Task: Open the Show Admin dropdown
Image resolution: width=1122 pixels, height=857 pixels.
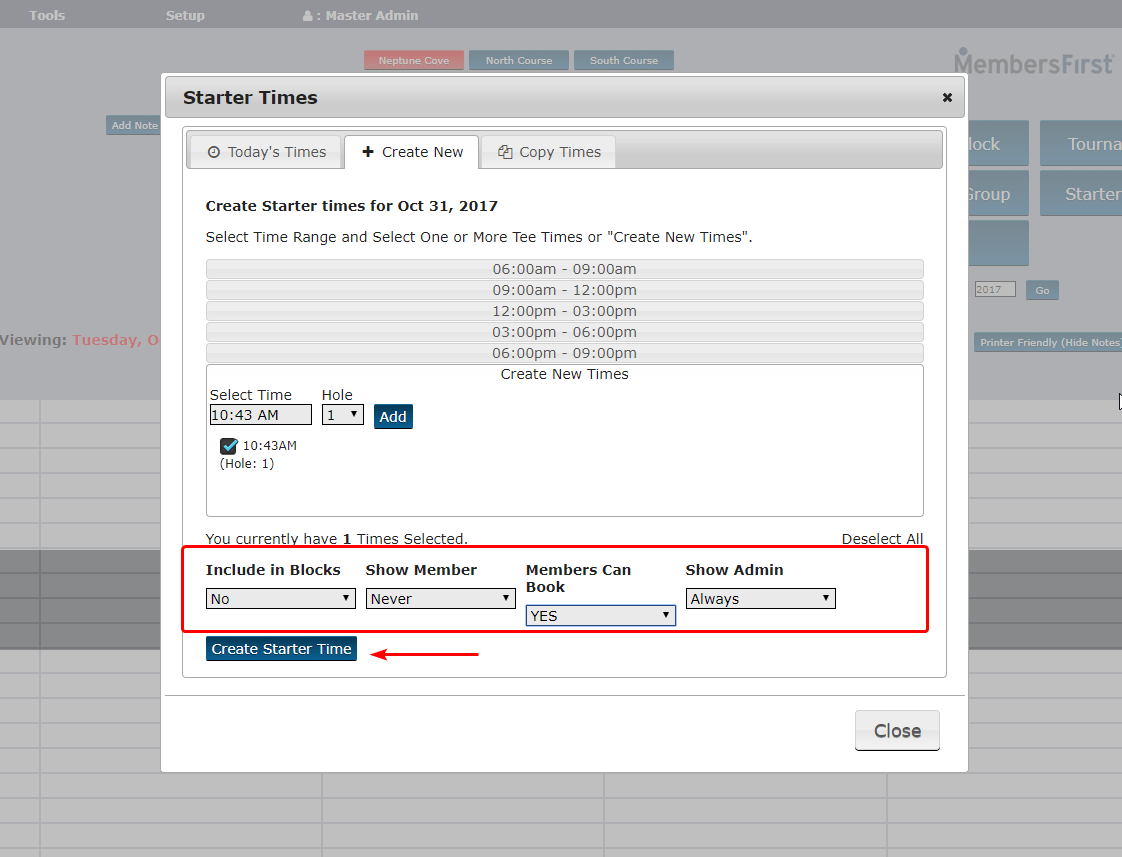Action: (x=760, y=598)
